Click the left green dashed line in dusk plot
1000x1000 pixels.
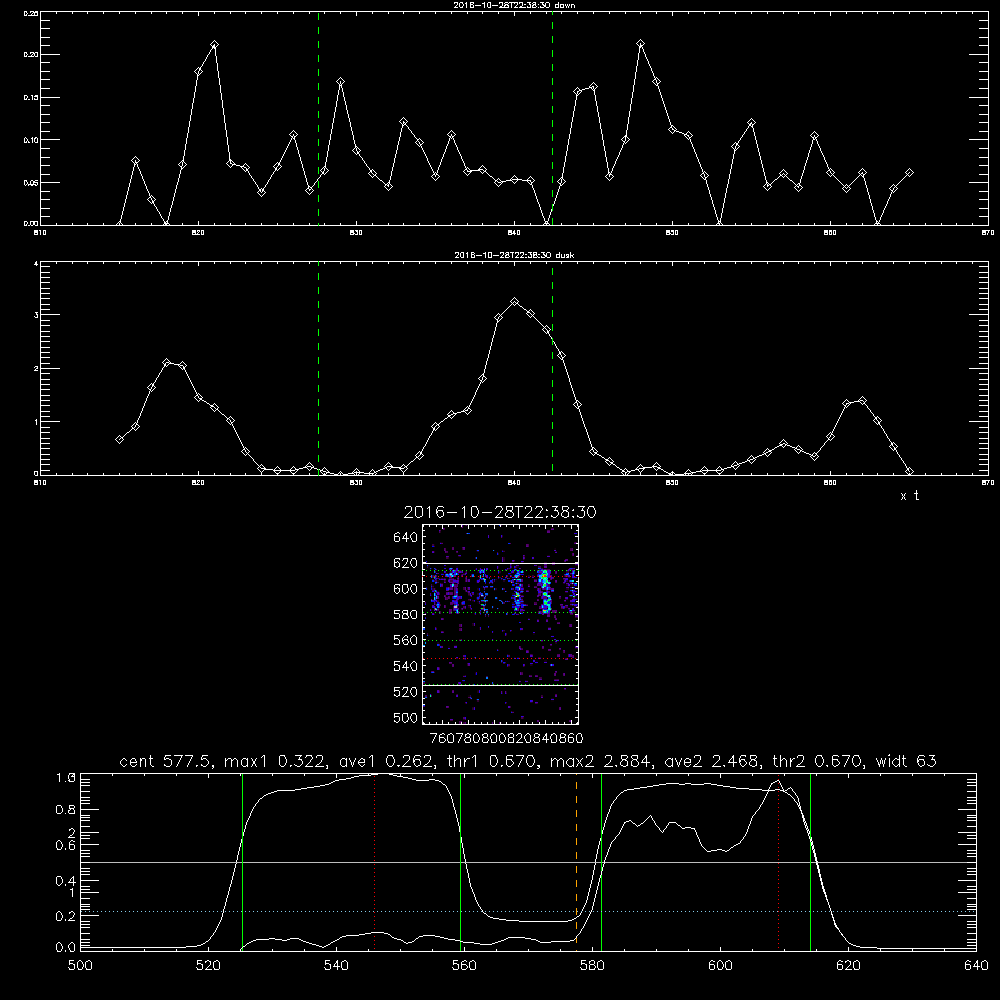pos(318,368)
